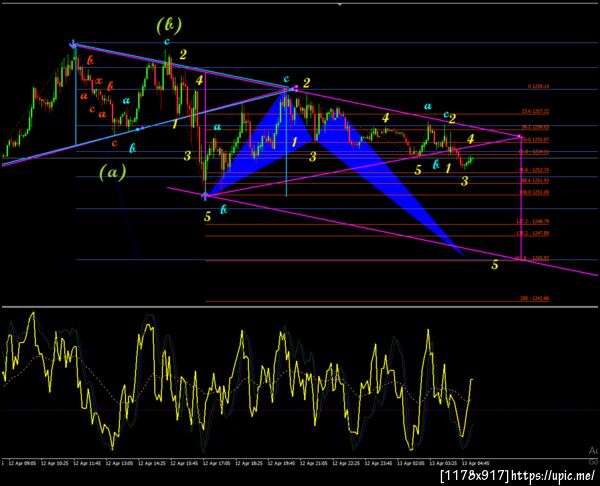Image resolution: width=600 pixels, height=486 pixels.
Task: Click the 12 Apr 13:05 time label
Action: (122, 463)
